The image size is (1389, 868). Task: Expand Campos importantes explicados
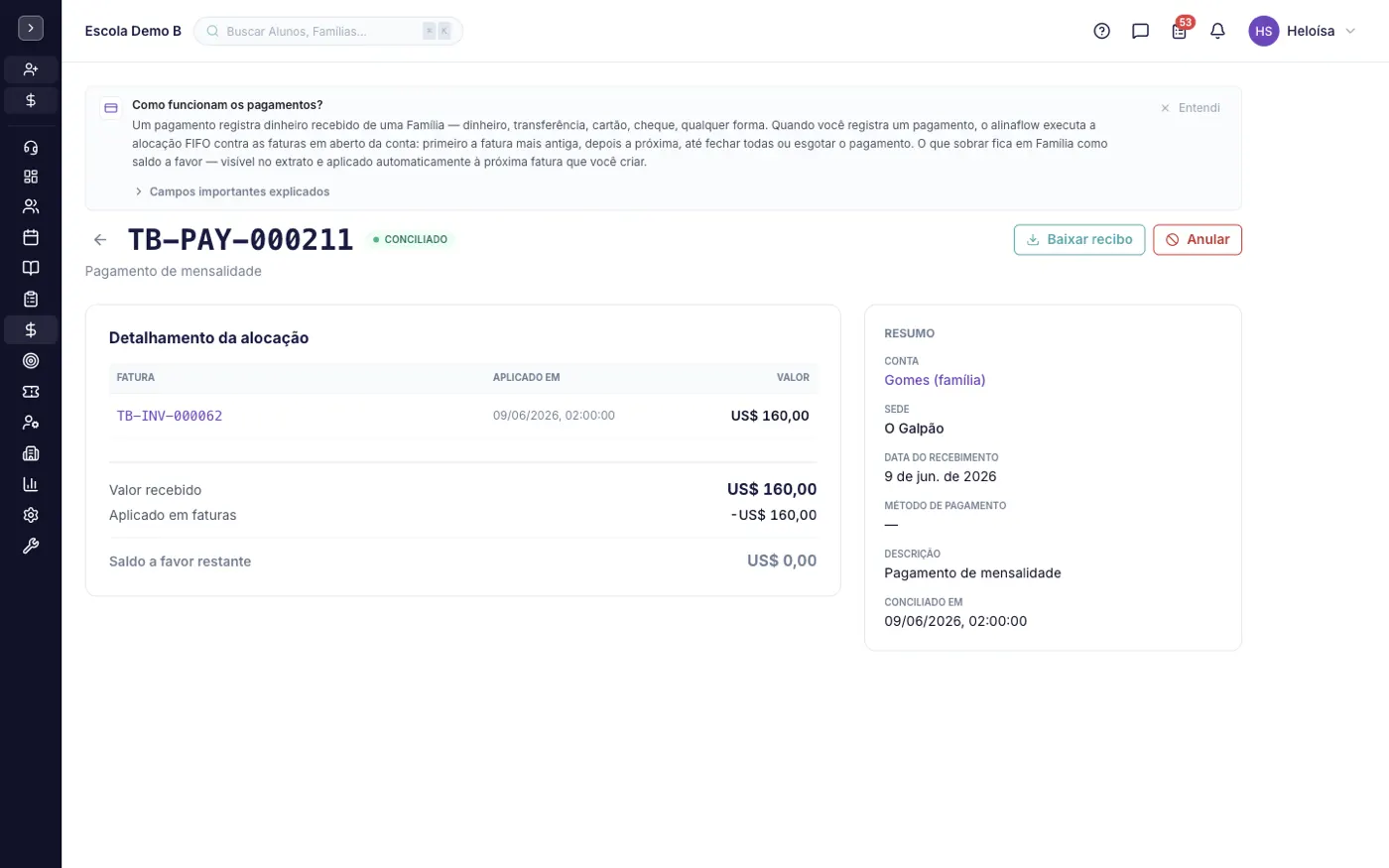(x=231, y=191)
